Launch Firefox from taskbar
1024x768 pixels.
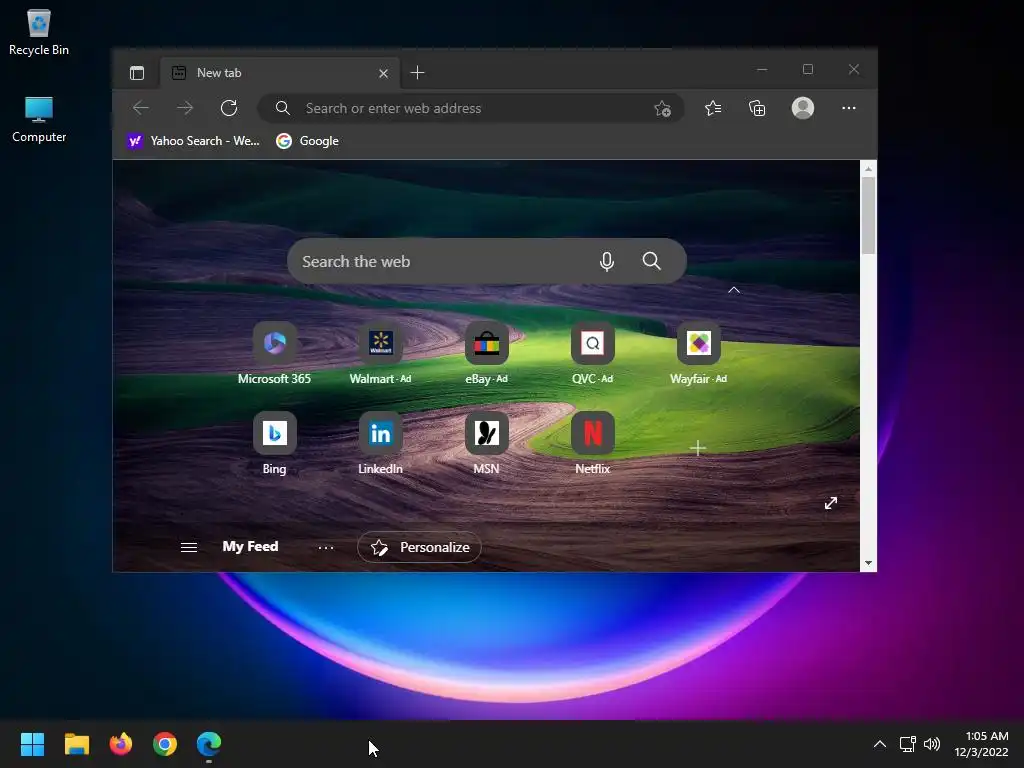tap(121, 744)
